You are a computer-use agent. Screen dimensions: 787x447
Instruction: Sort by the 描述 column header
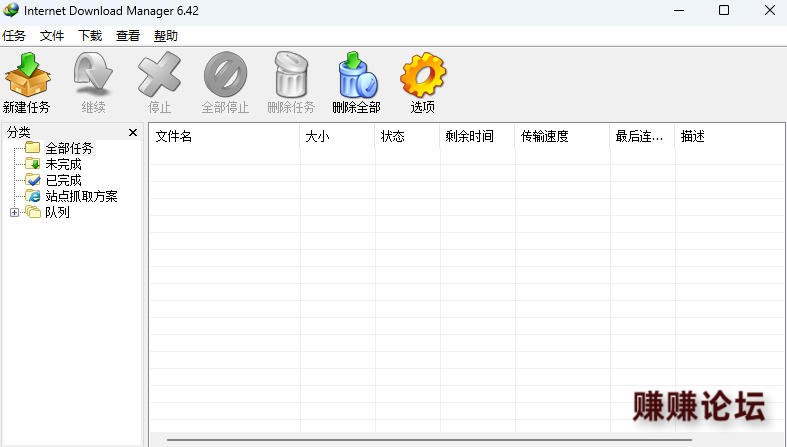[730, 136]
